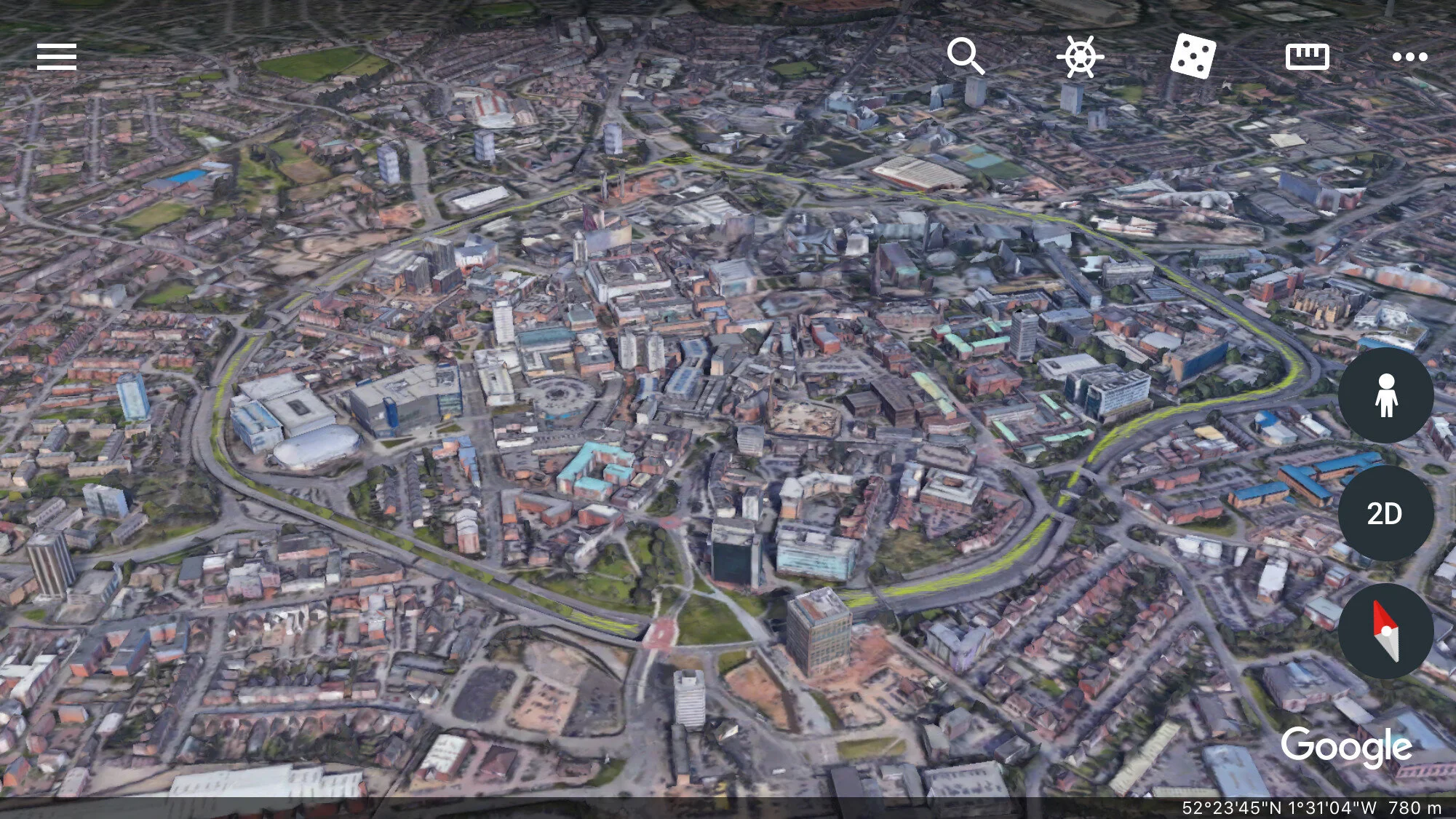Roll the I'm Feeling Lucky dice
The height and width of the screenshot is (819, 1456).
click(1193, 57)
